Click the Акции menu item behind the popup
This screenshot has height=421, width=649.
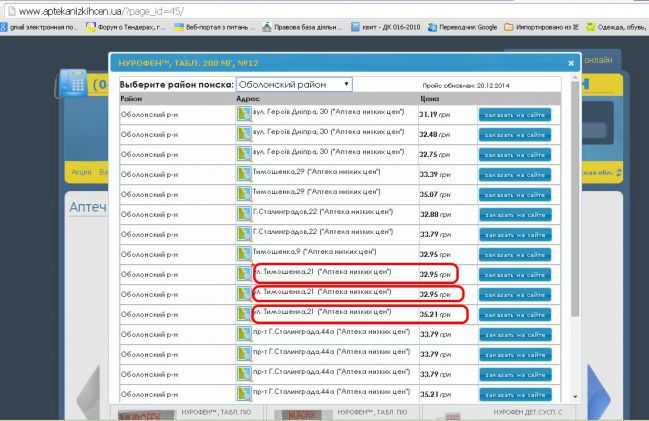coord(81,172)
